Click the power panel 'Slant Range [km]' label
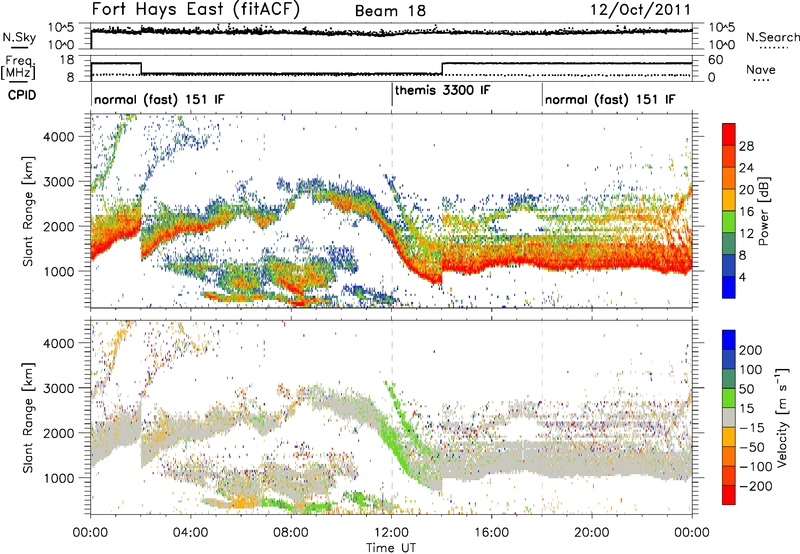800x554 pixels. pos(28,211)
